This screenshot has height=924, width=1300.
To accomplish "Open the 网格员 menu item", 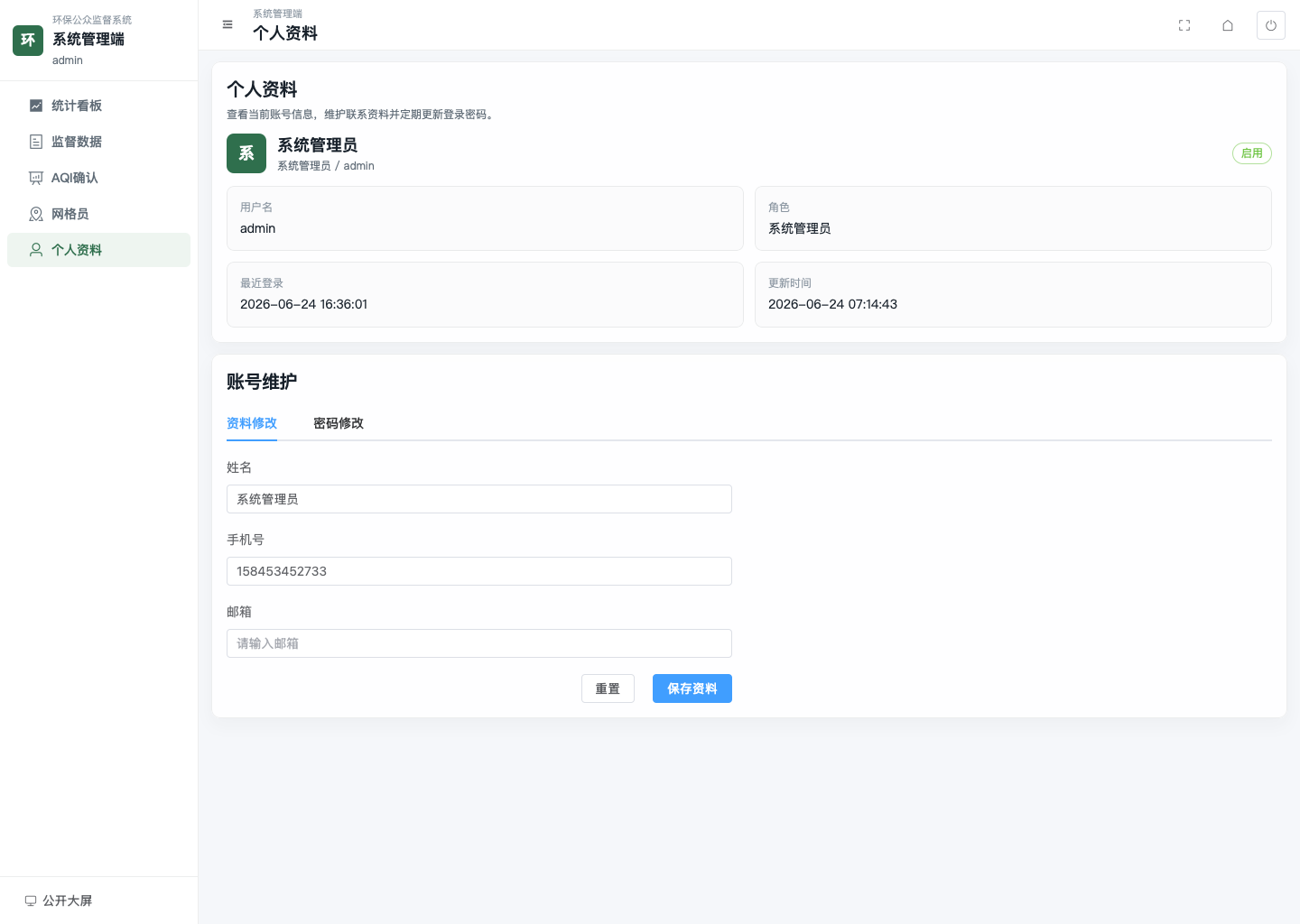I will pyautogui.click(x=98, y=214).
